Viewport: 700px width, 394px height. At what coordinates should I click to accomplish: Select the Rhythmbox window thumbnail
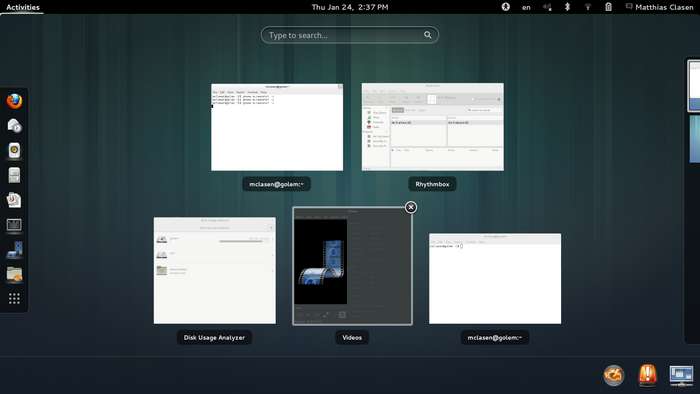point(433,127)
